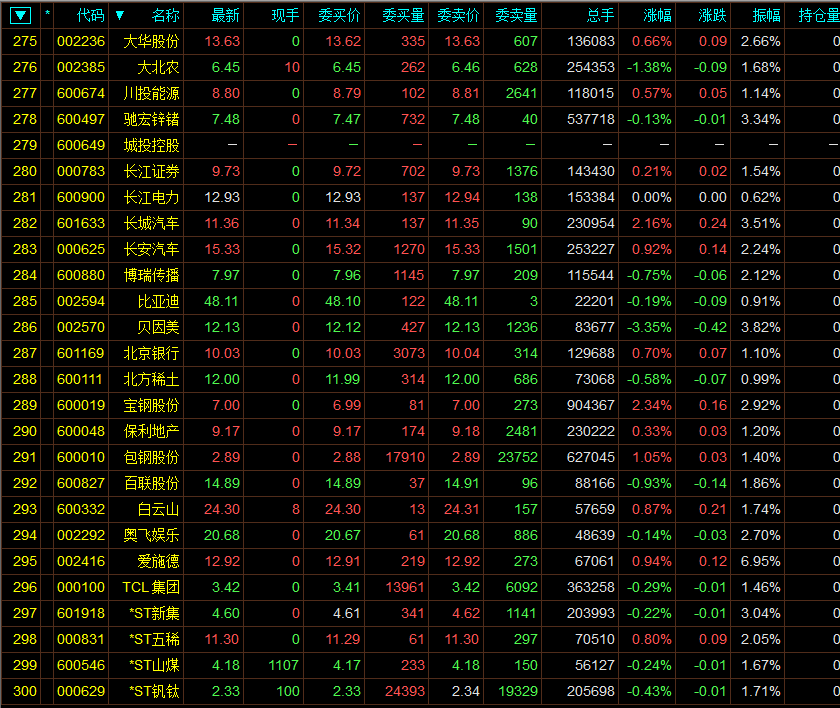Select 长安汽车 stock name

(x=151, y=250)
